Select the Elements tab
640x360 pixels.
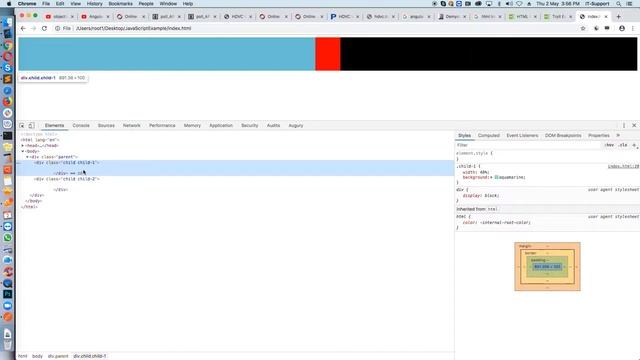tap(54, 126)
